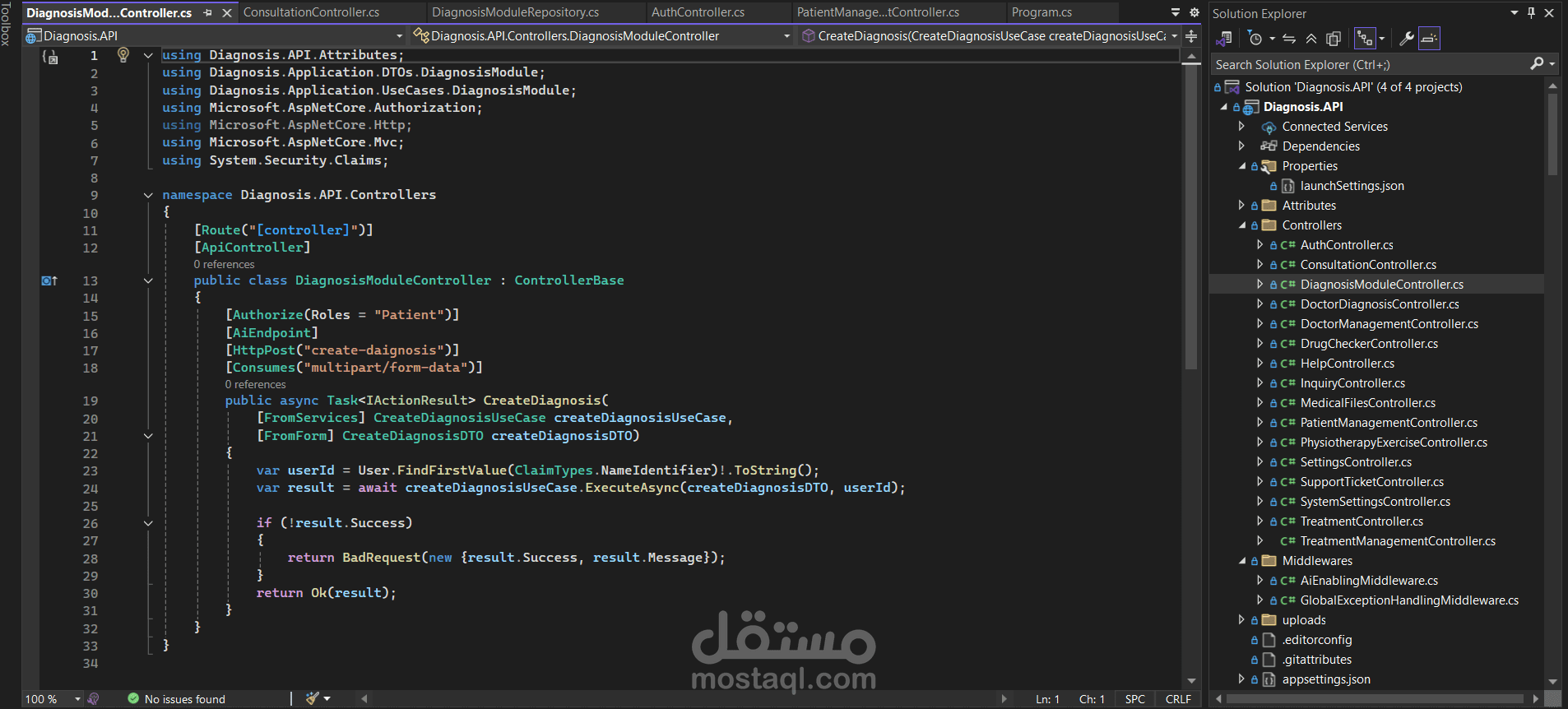
Task: Click the Solution Explorer vertical scrollbar thumb
Action: [1552, 134]
